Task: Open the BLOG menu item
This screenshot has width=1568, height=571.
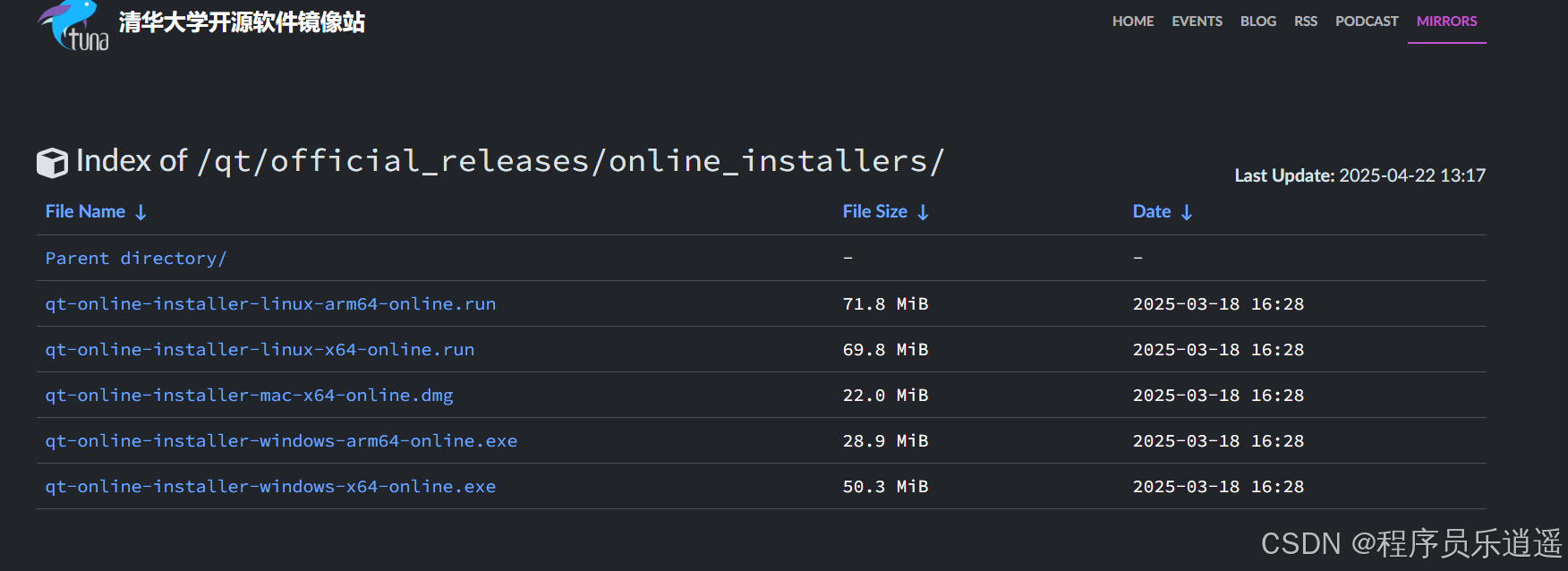Action: pos(1258,21)
